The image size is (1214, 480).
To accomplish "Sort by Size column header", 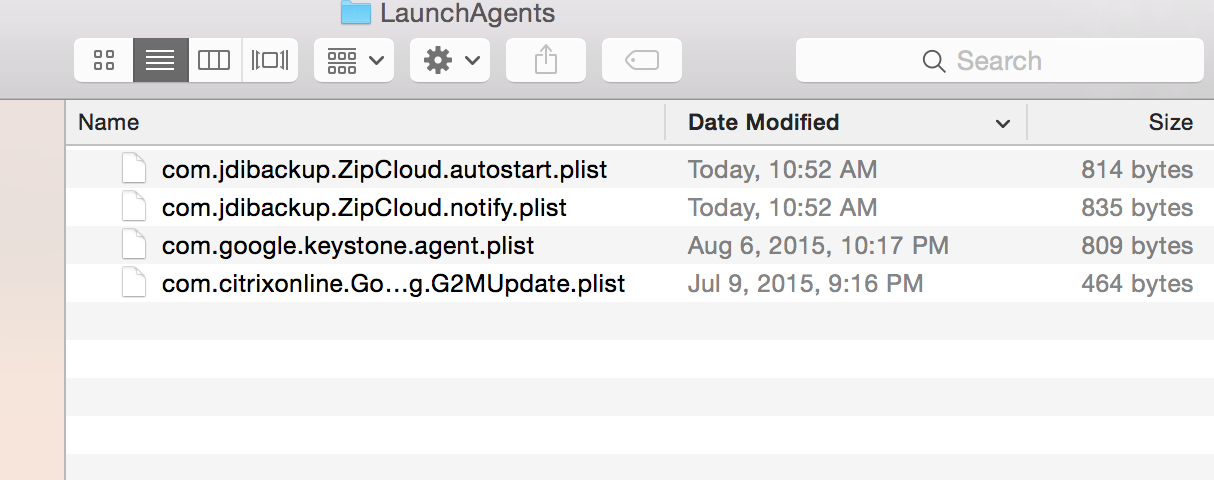I will pos(1170,123).
